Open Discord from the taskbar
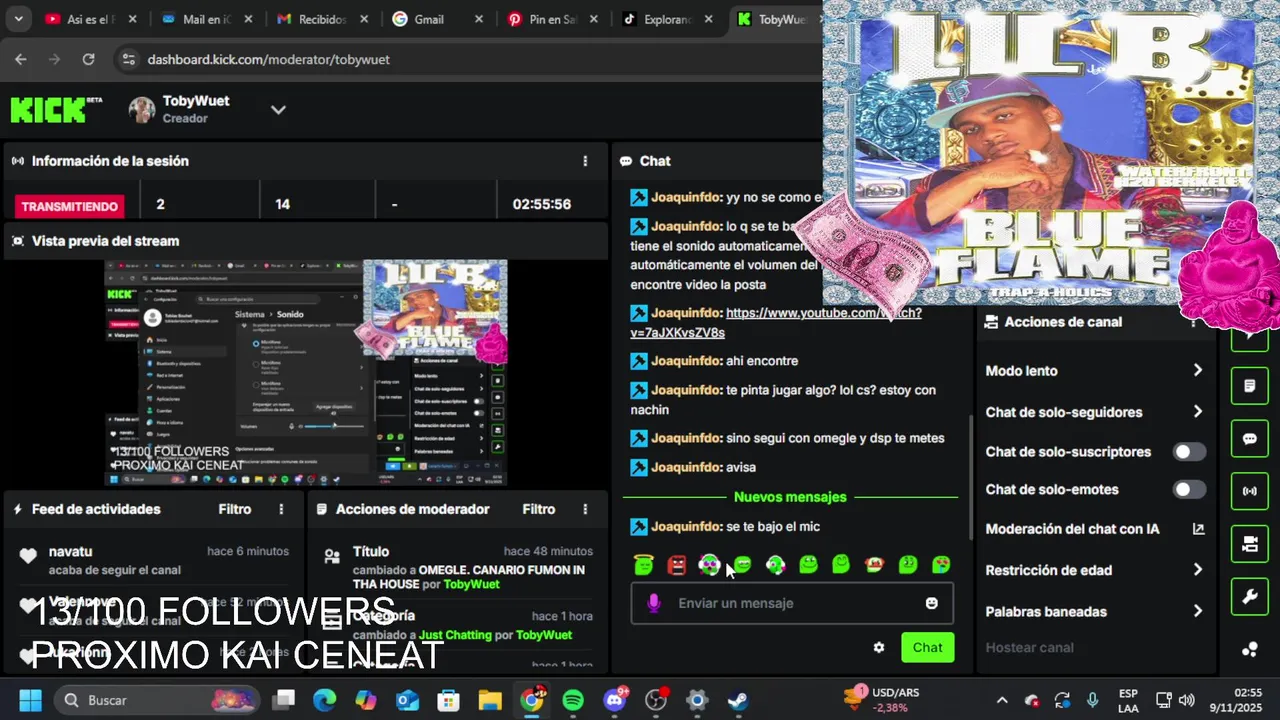1280x720 pixels. [614, 700]
